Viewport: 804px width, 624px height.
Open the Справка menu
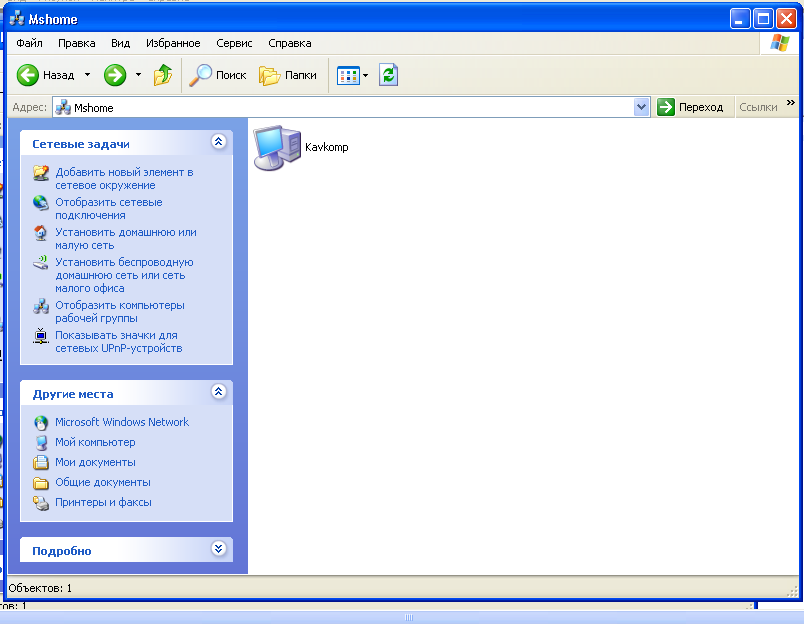point(290,43)
